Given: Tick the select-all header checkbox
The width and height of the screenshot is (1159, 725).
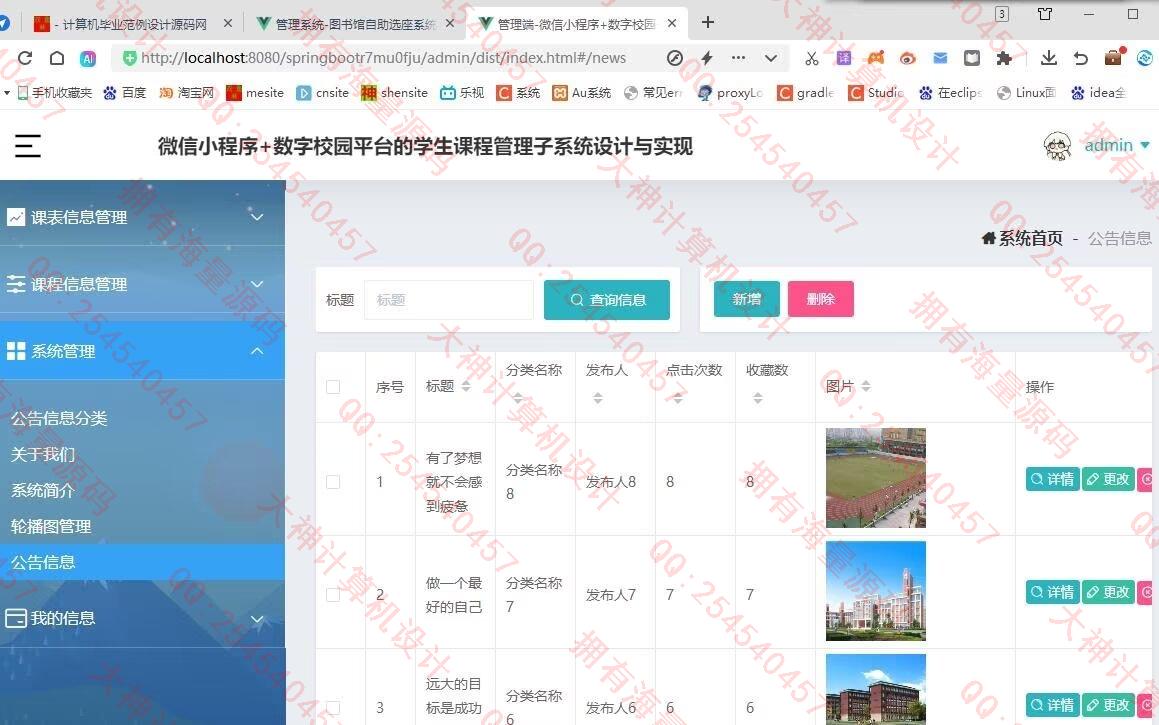Looking at the screenshot, I should 333,387.
